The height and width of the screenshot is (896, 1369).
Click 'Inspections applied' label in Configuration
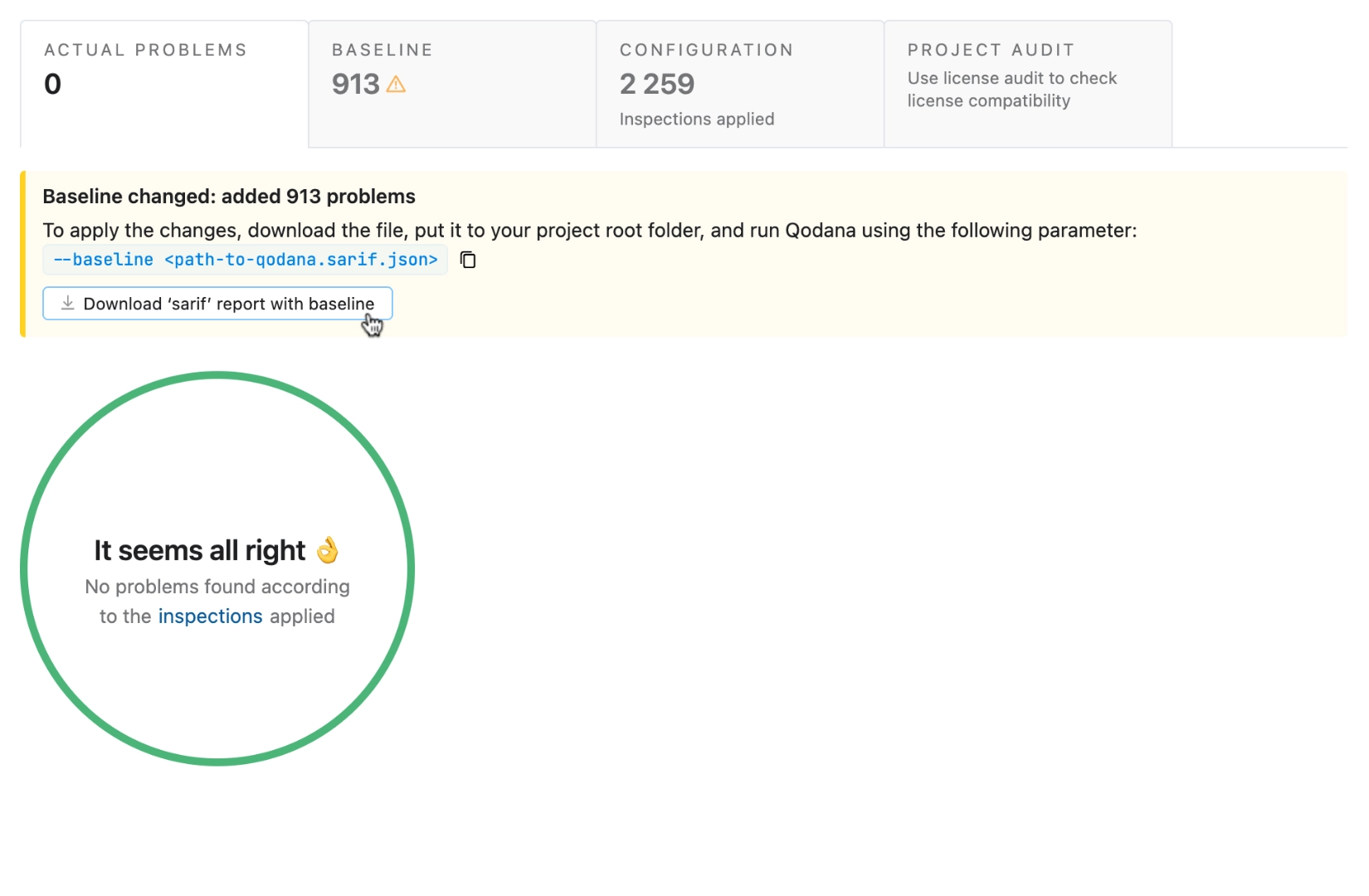tap(697, 119)
